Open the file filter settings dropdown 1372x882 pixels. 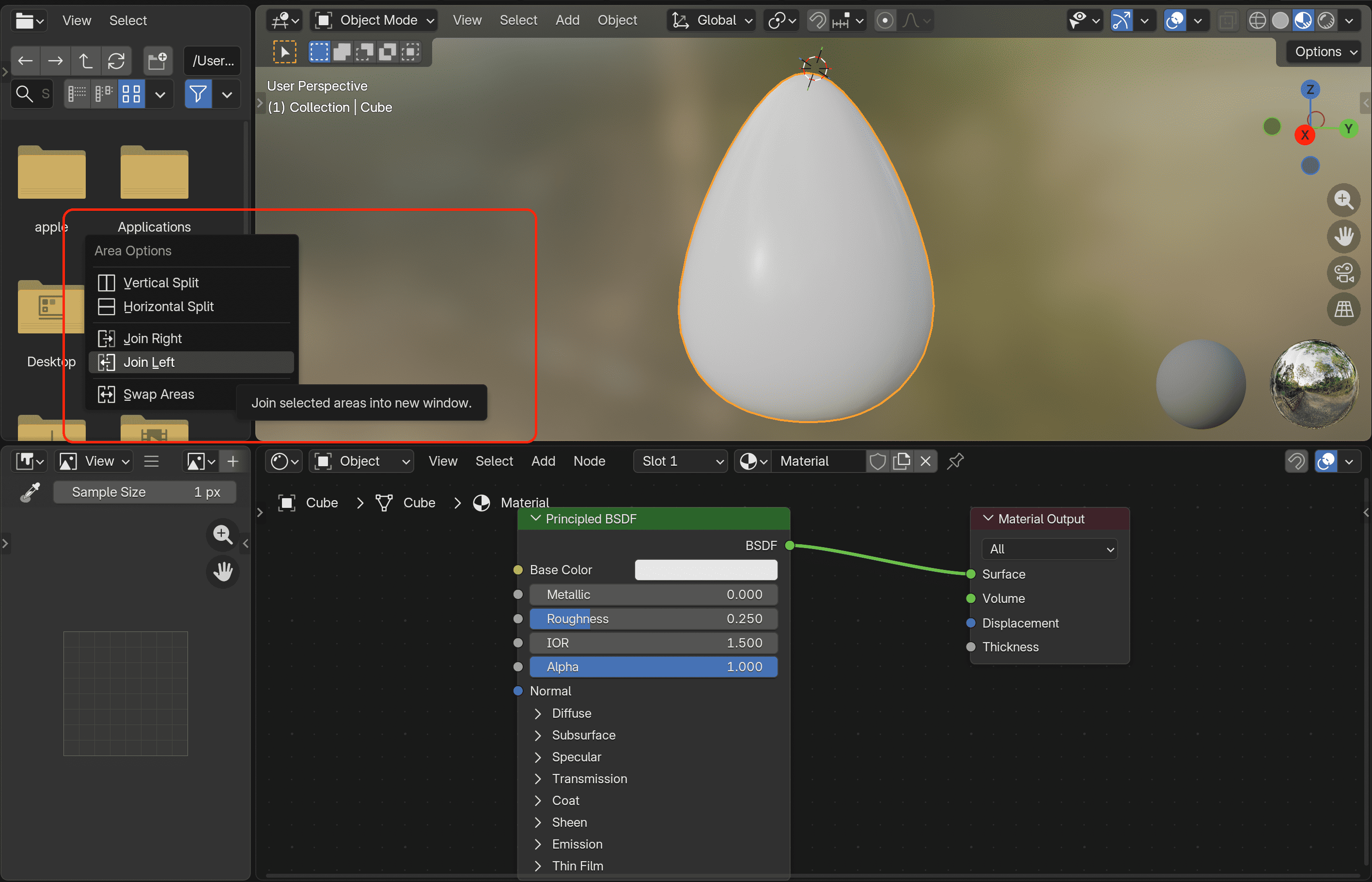click(x=227, y=94)
